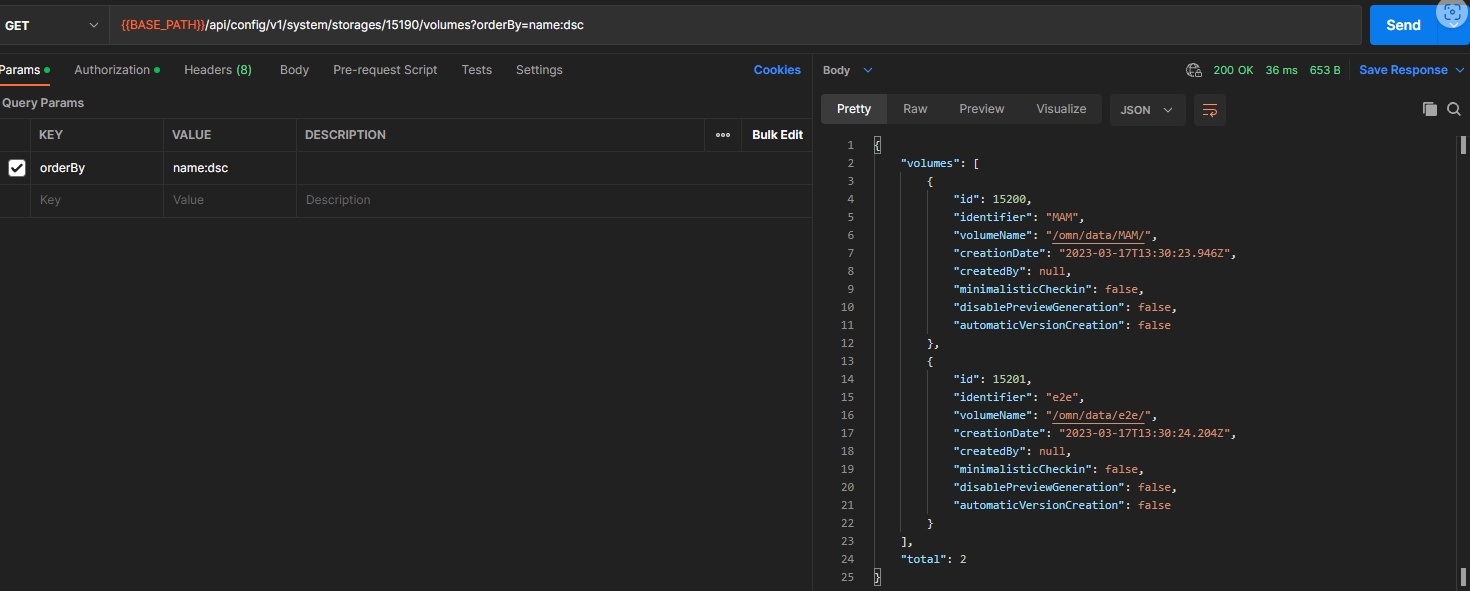Toggle line wrap icon in response toolbar

point(1210,110)
